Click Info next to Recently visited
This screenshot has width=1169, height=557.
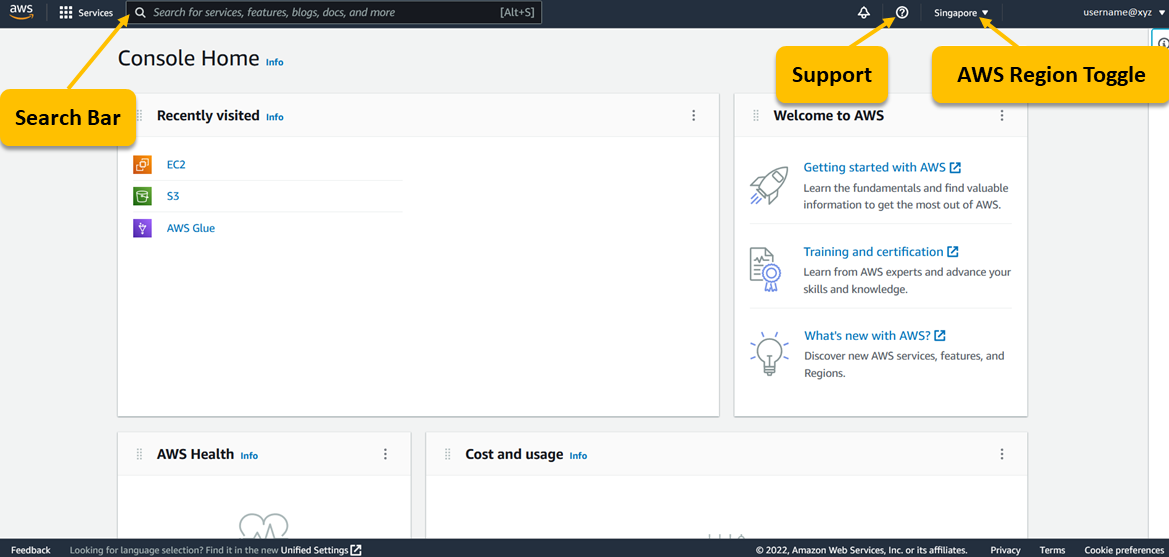[x=275, y=117]
